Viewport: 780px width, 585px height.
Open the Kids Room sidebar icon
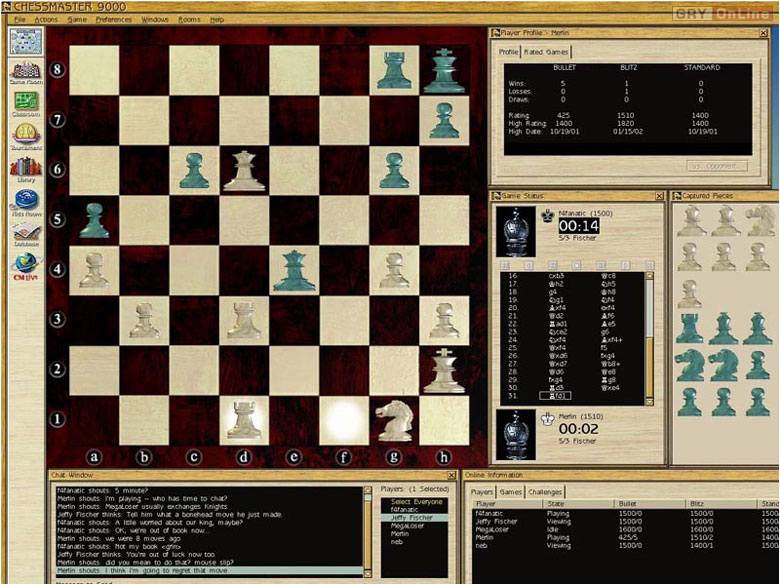point(26,203)
